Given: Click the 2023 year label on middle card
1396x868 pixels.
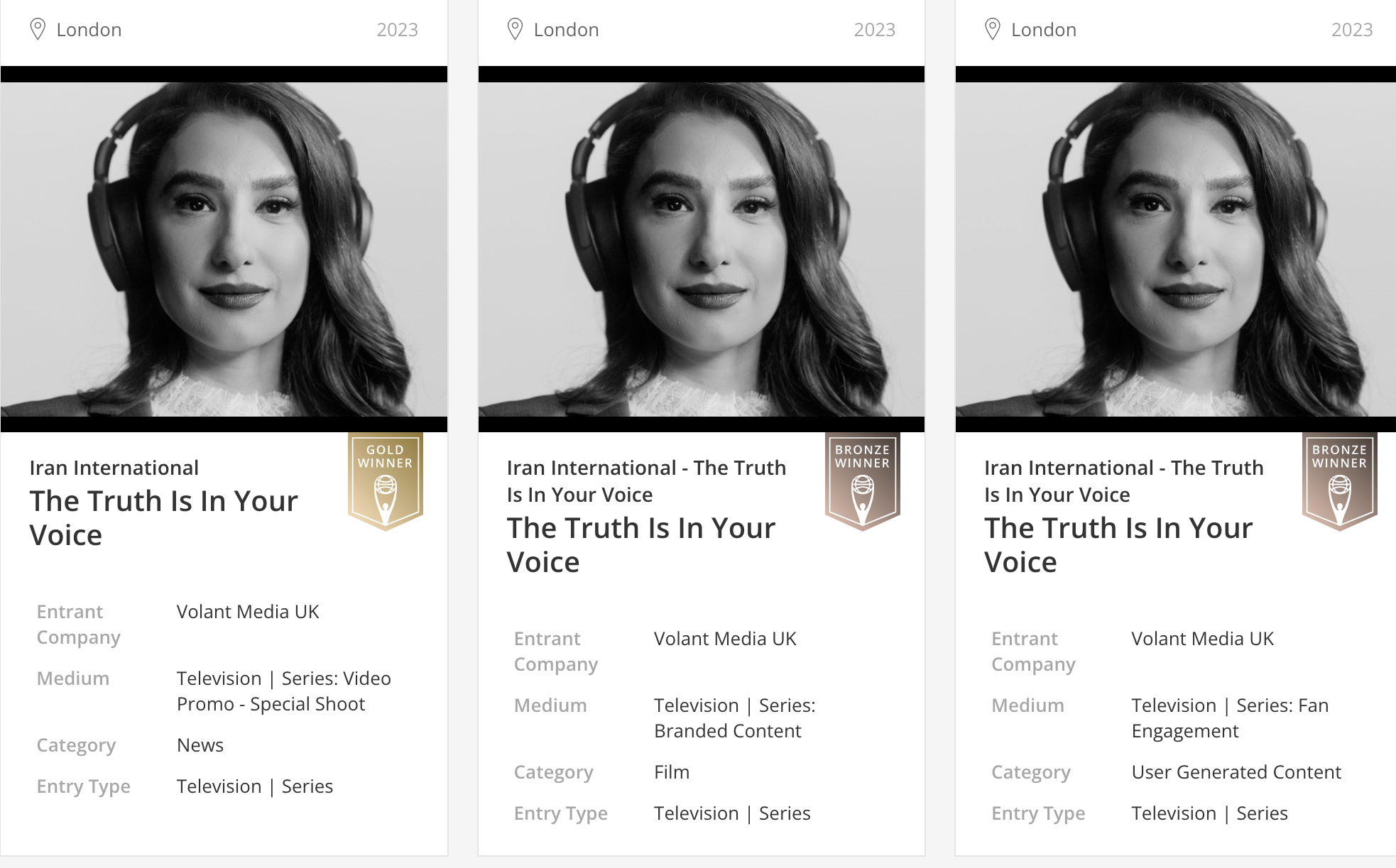Looking at the screenshot, I should tap(874, 30).
